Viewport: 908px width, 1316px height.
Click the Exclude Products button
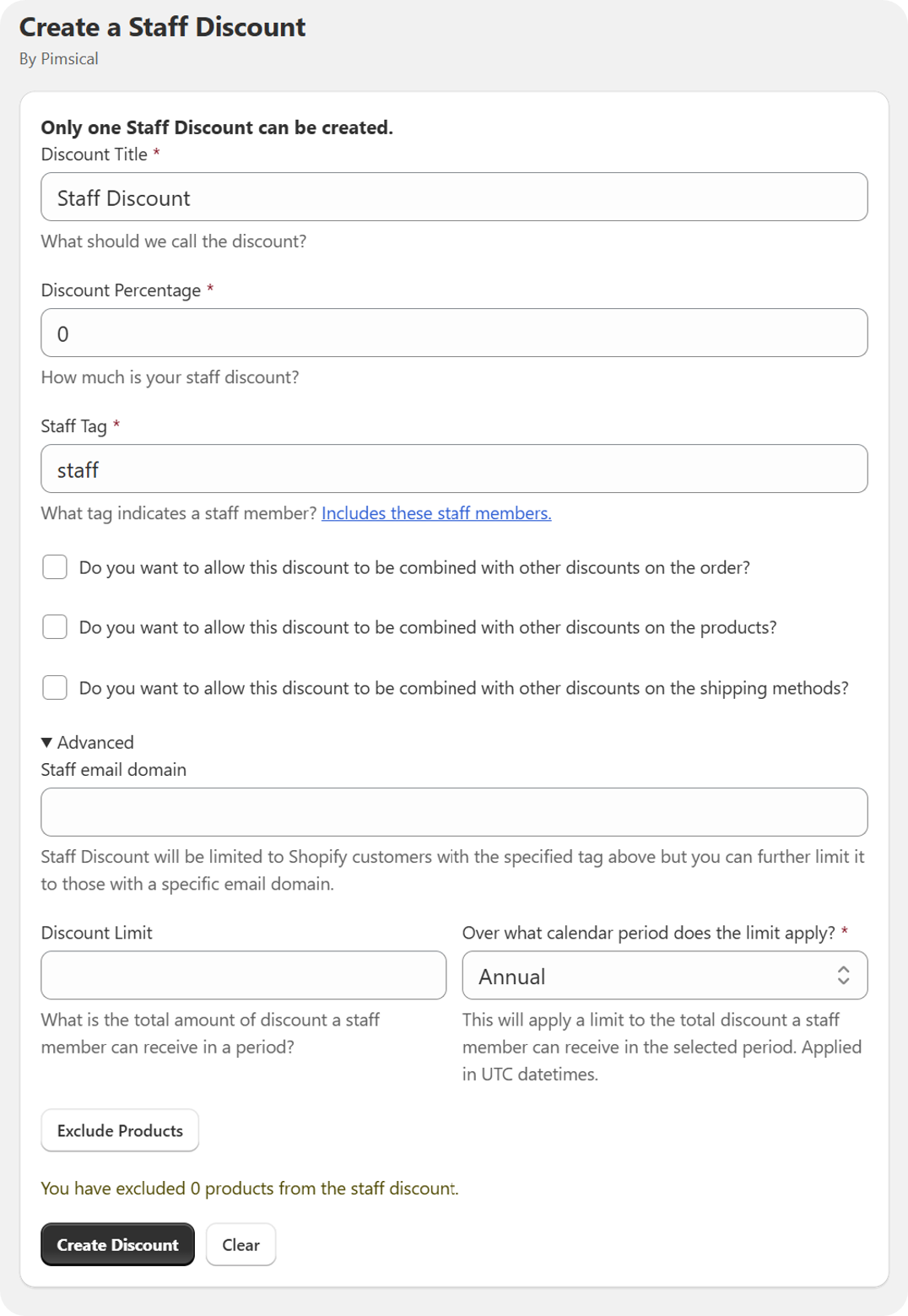pyautogui.click(x=119, y=1130)
